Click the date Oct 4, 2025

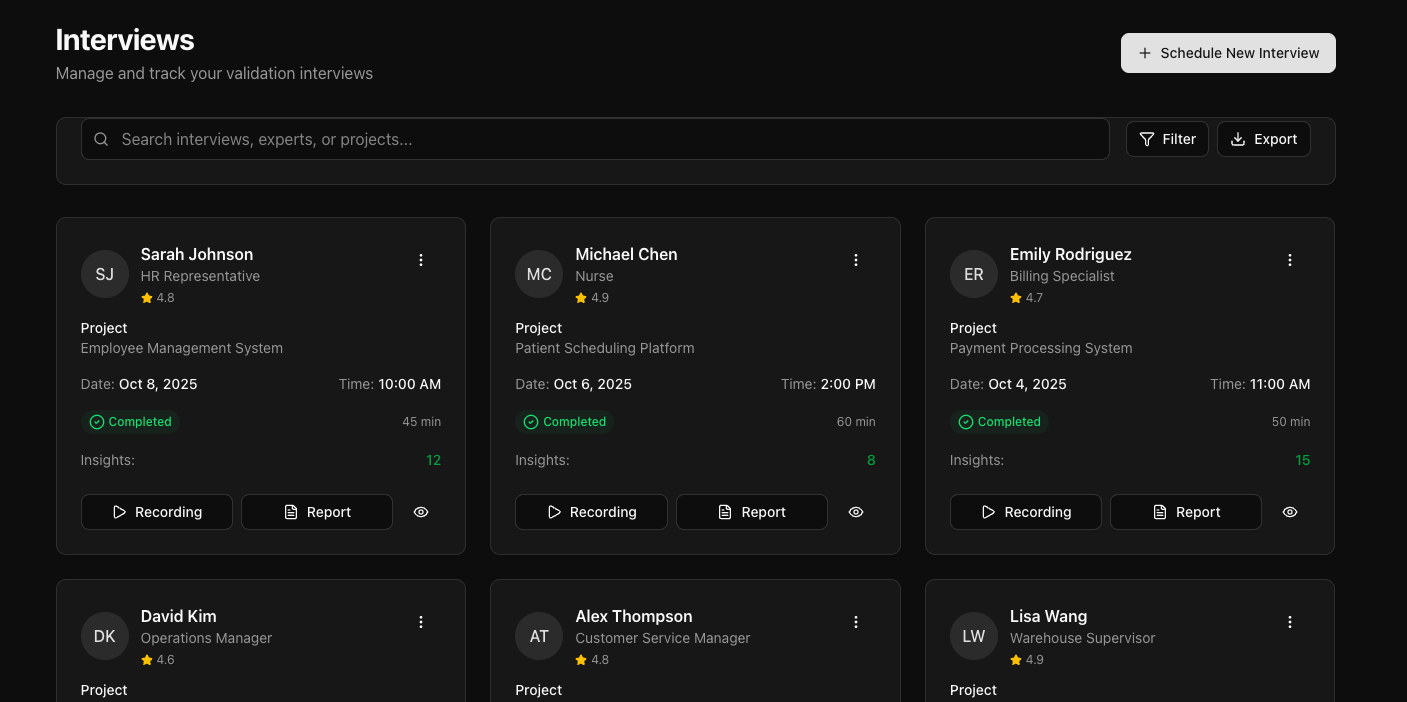[1027, 384]
